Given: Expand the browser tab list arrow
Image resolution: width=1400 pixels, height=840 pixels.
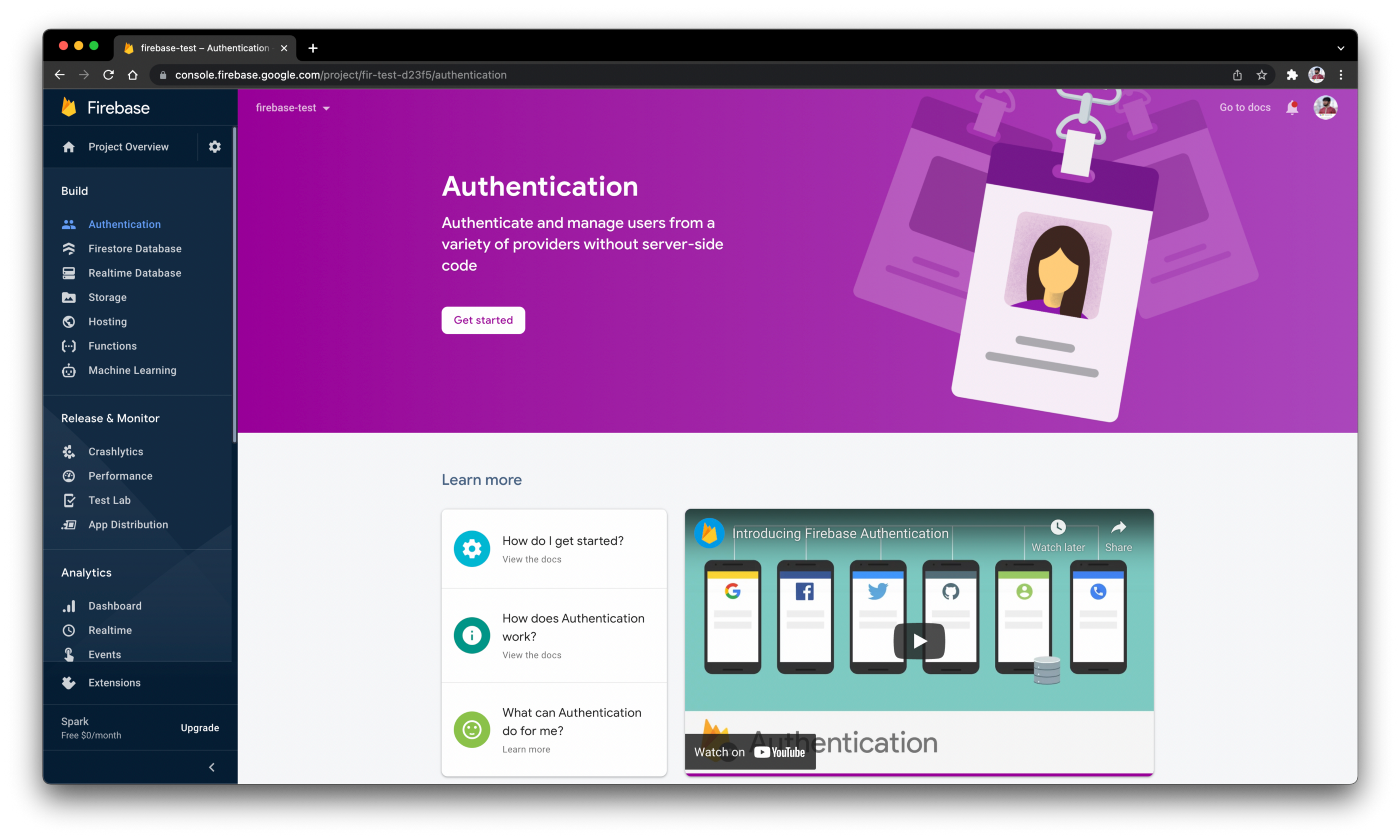Looking at the screenshot, I should (x=1340, y=47).
